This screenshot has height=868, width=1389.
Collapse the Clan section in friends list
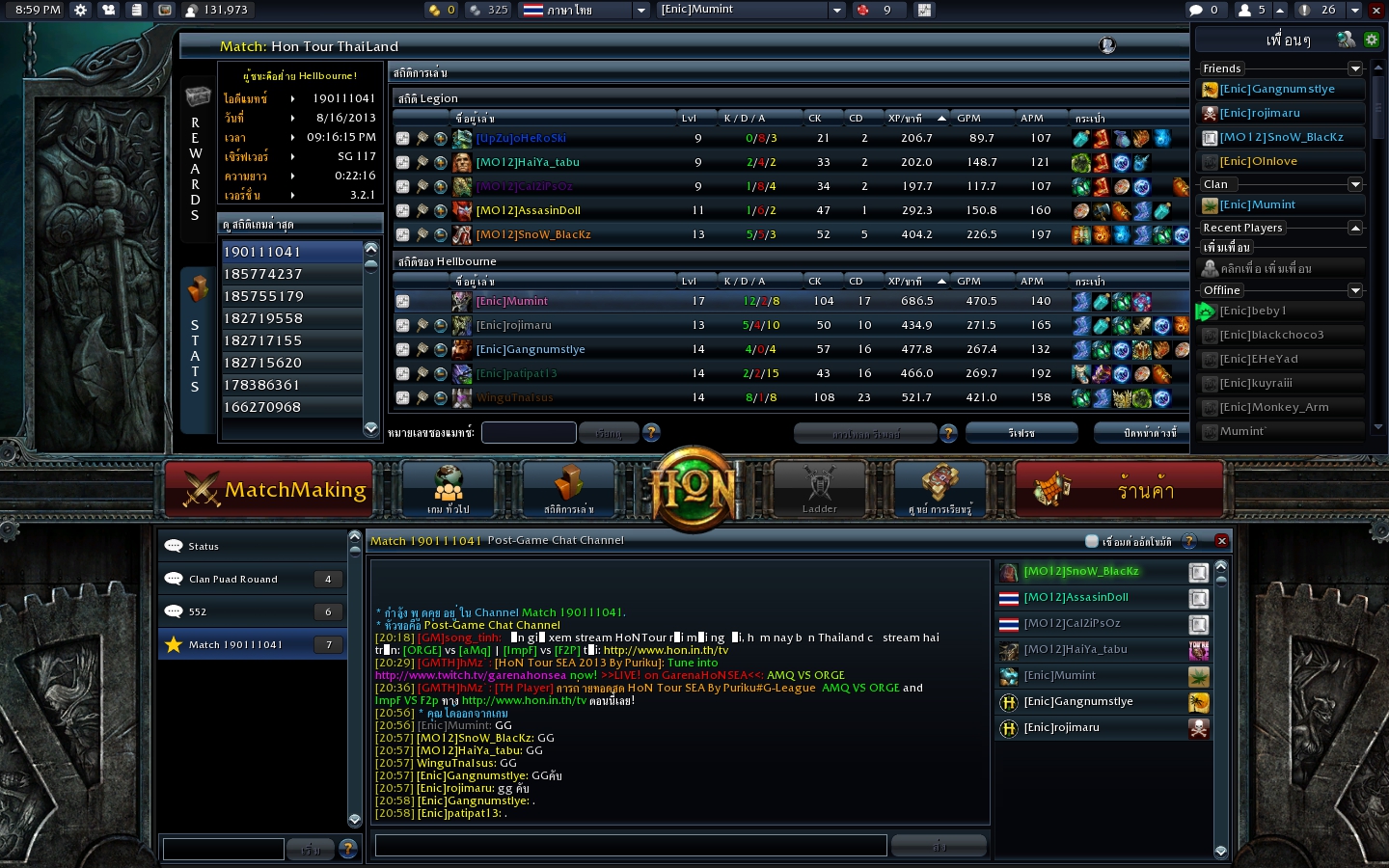(1355, 184)
